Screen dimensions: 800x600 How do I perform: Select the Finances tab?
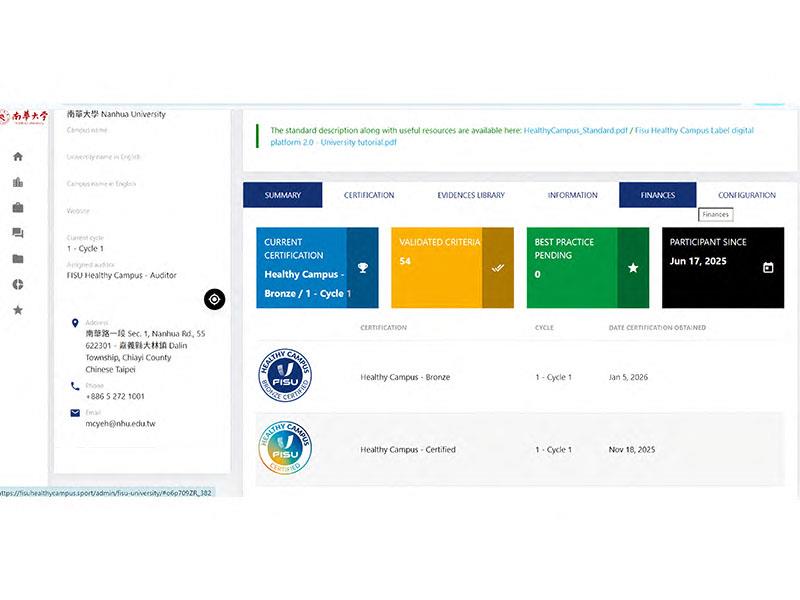pyautogui.click(x=658, y=195)
